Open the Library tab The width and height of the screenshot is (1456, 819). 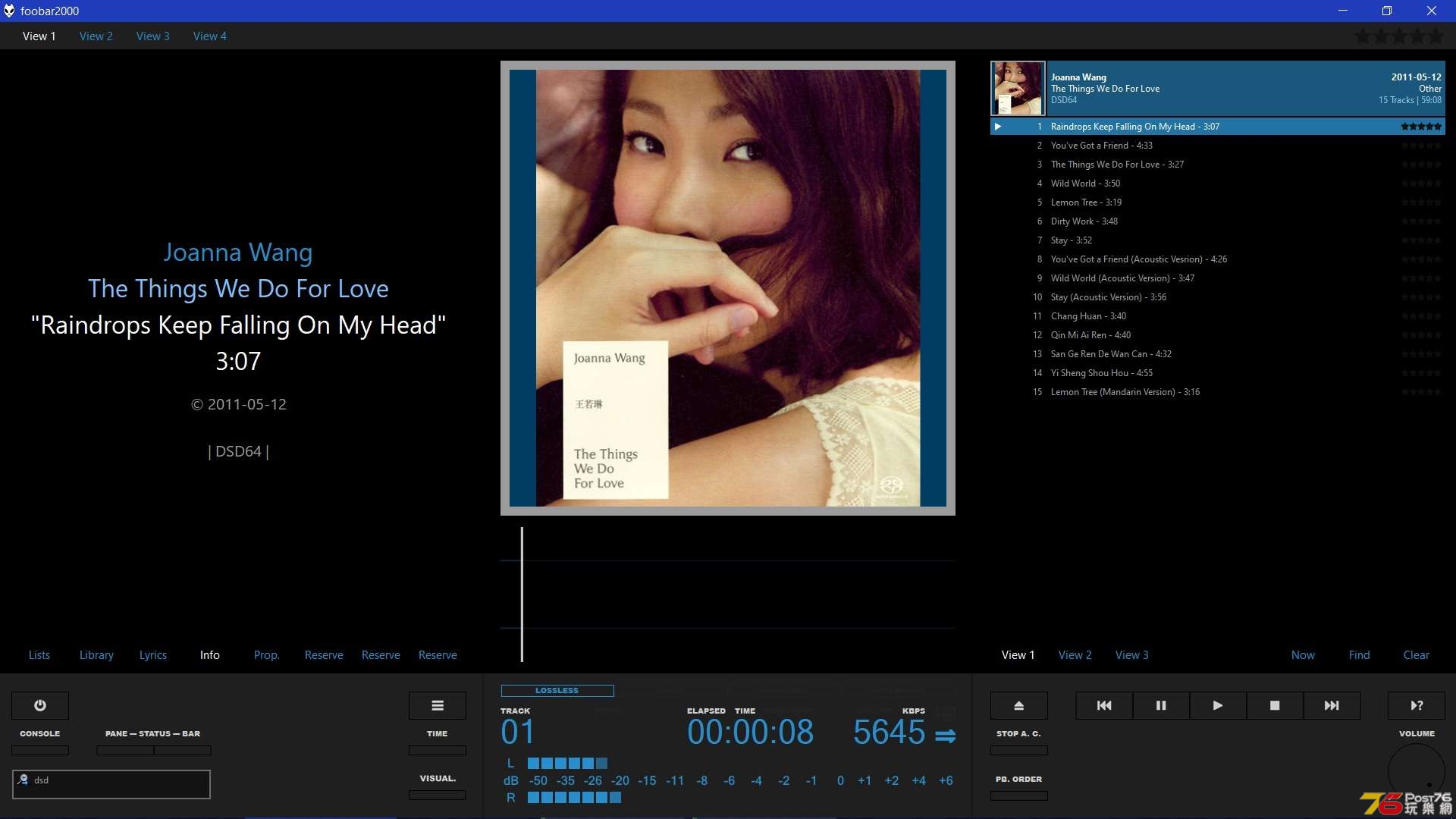96,654
